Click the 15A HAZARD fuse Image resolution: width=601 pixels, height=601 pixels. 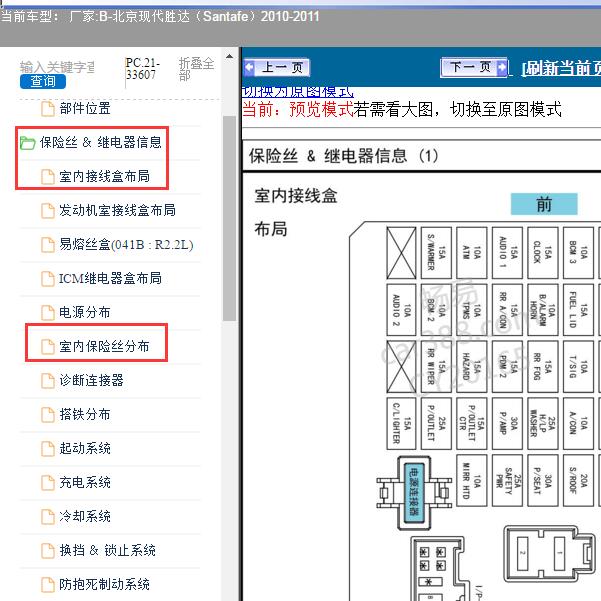[472, 367]
